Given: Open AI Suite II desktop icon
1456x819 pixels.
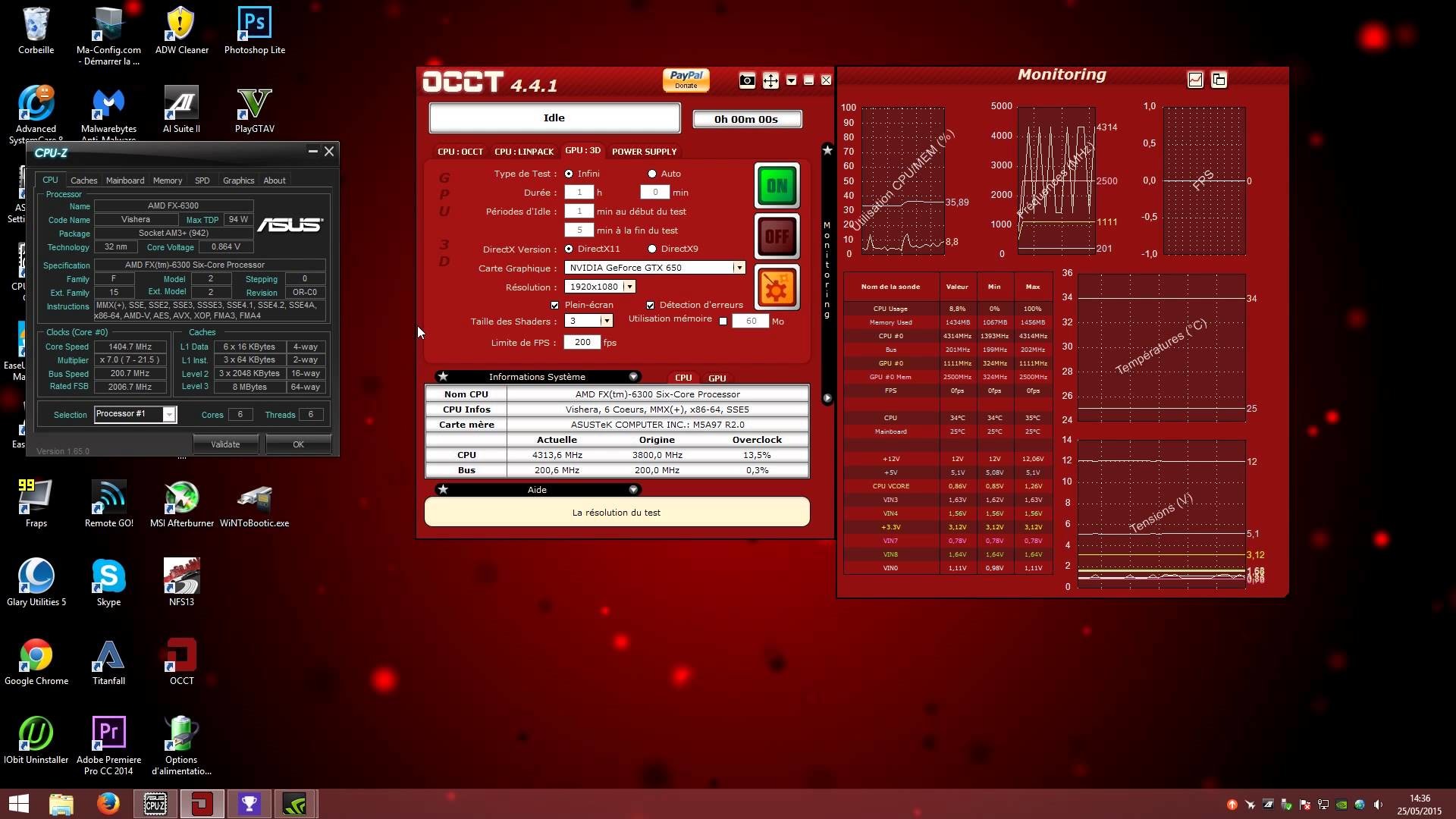Looking at the screenshot, I should (181, 110).
